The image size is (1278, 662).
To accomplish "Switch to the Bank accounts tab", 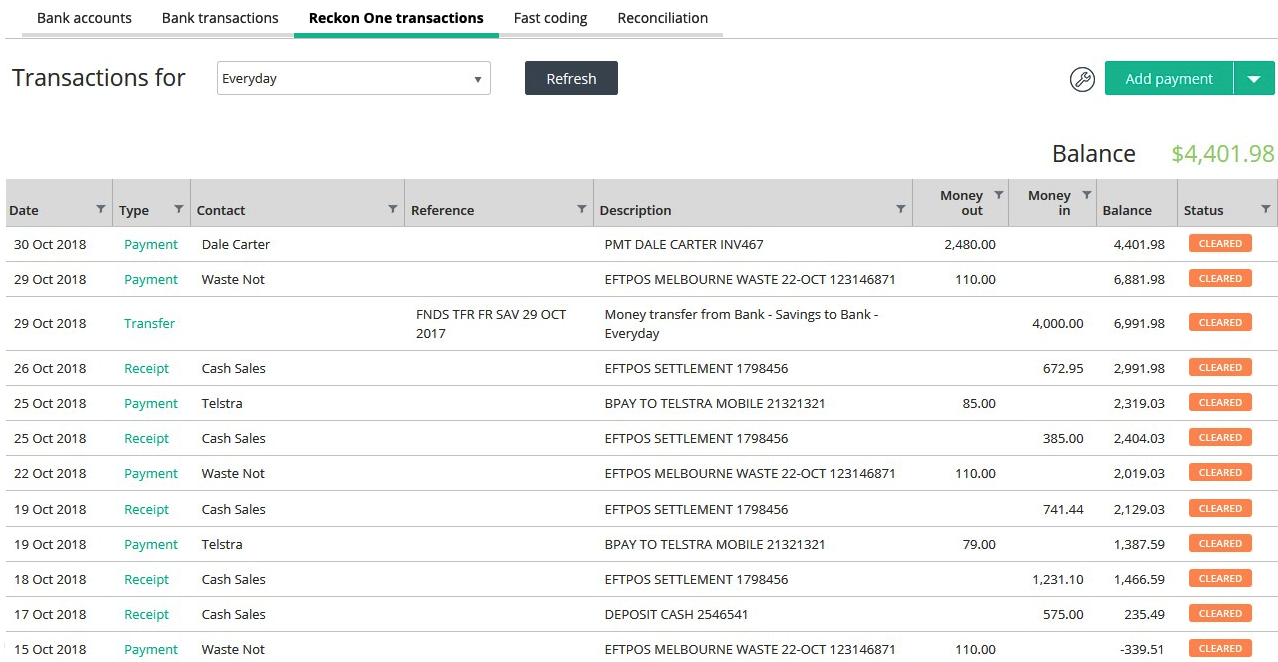I will 84,18.
